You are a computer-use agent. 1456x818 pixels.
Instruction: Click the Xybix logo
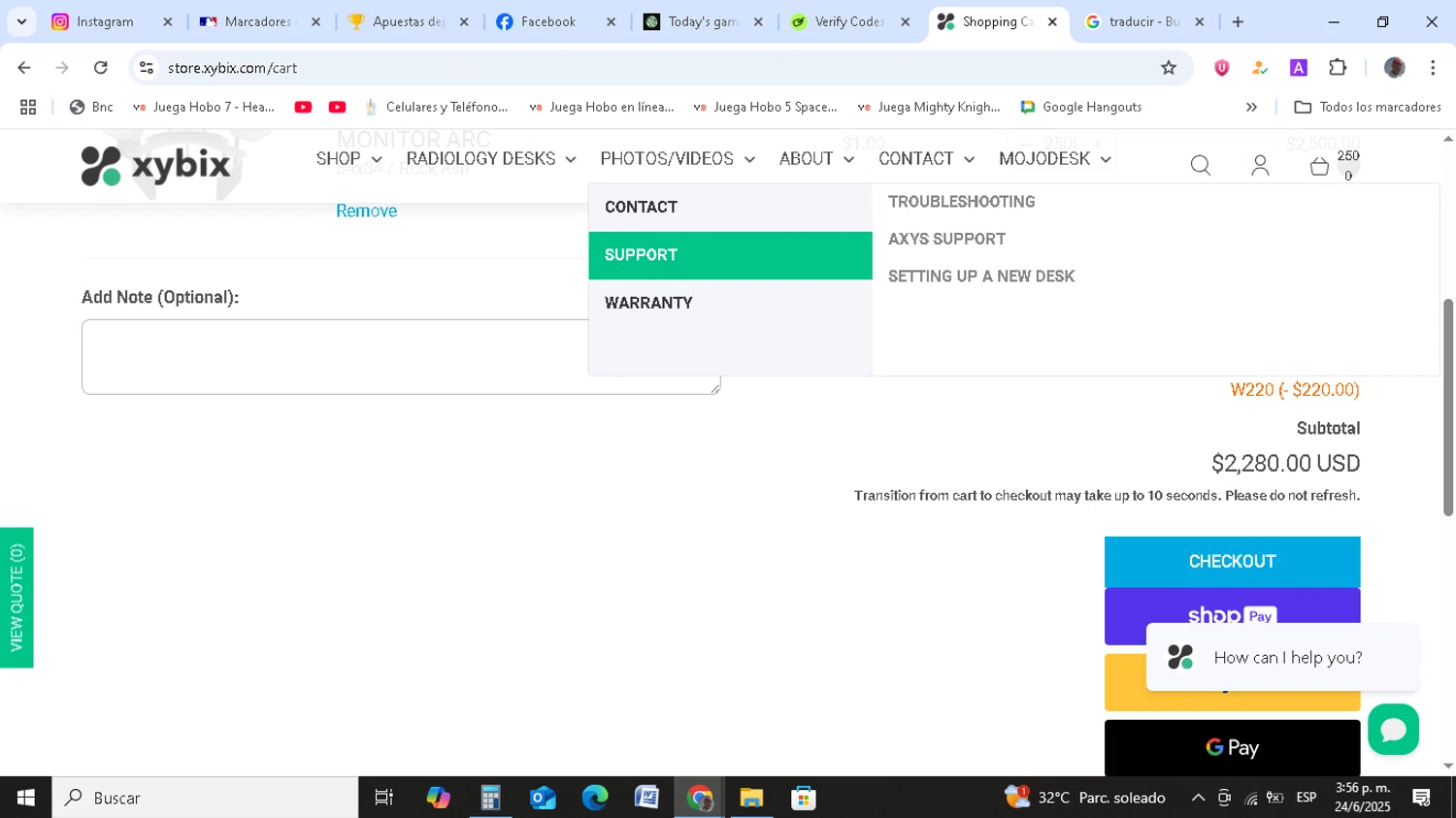coord(155,165)
